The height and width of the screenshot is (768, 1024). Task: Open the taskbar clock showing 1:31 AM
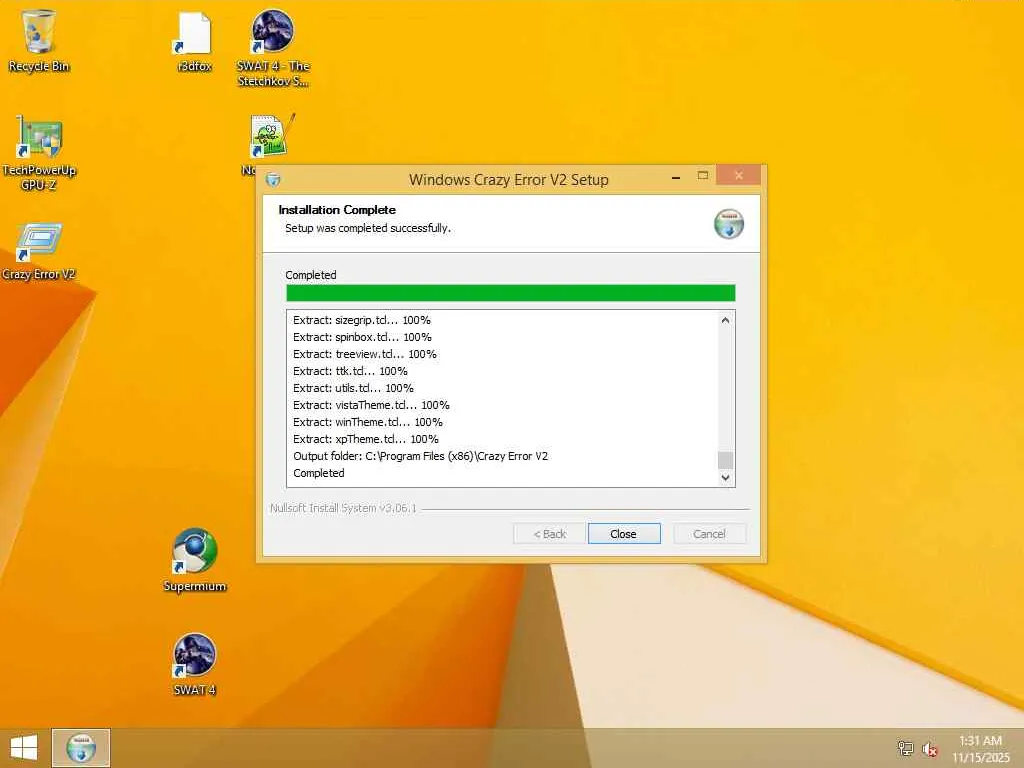[x=980, y=749]
